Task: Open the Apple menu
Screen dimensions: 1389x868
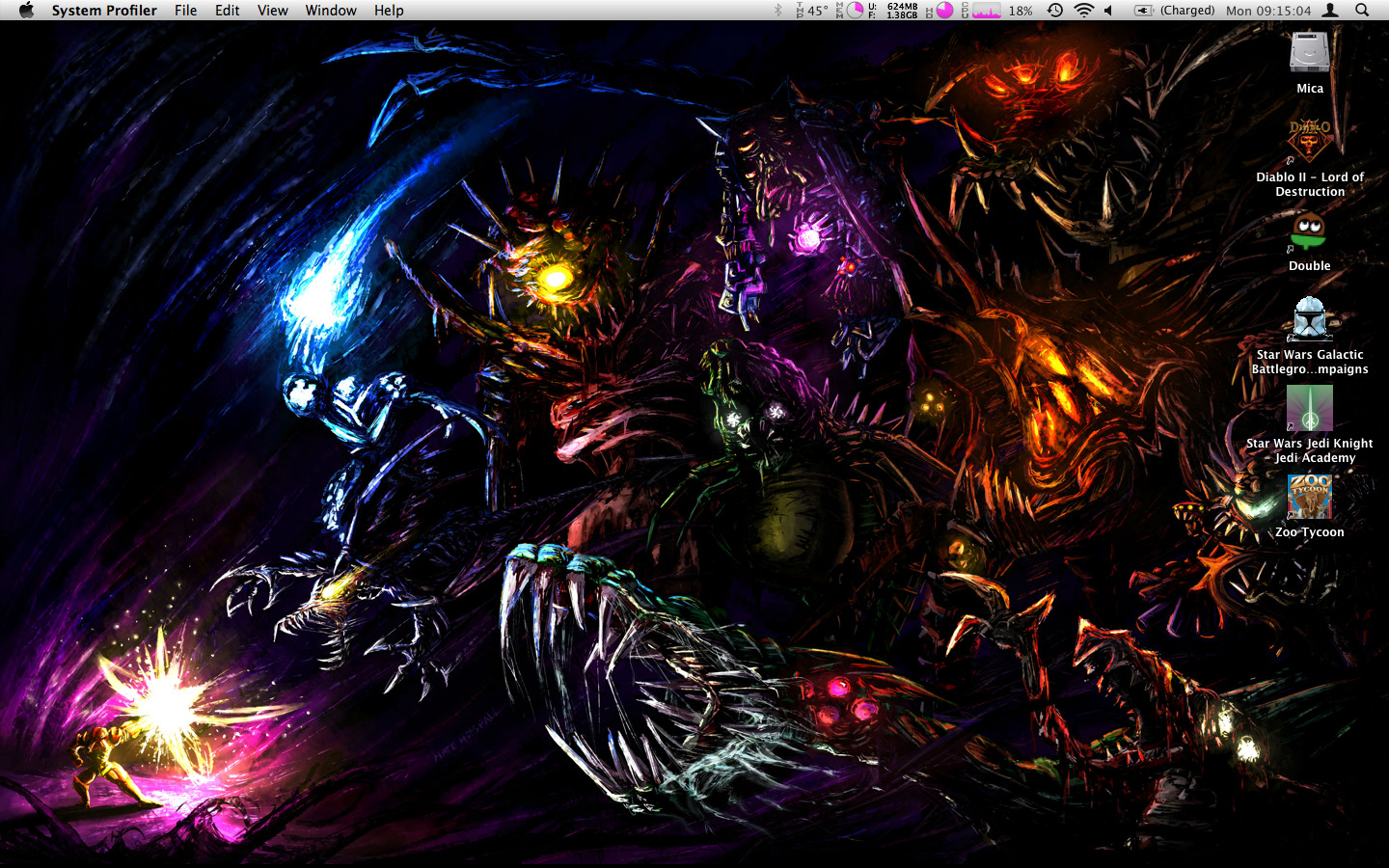Action: (26, 11)
